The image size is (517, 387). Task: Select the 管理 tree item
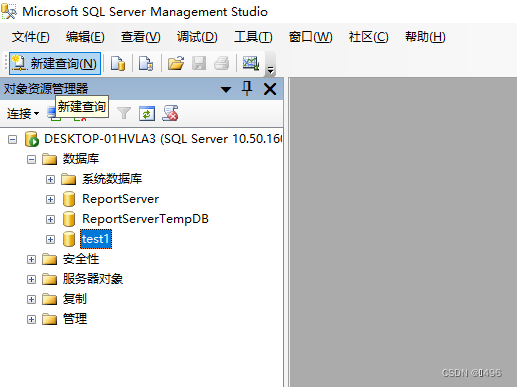75,319
